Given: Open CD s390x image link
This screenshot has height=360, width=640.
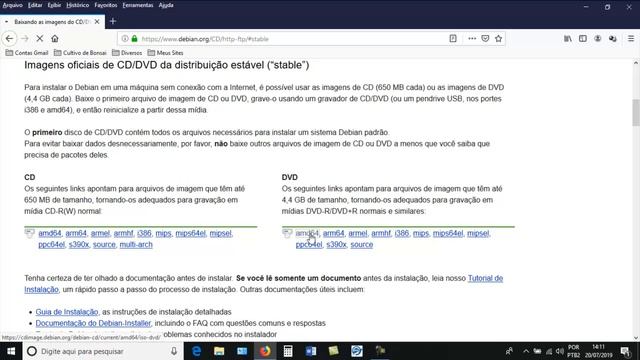Looking at the screenshot, I should pyautogui.click(x=79, y=244).
